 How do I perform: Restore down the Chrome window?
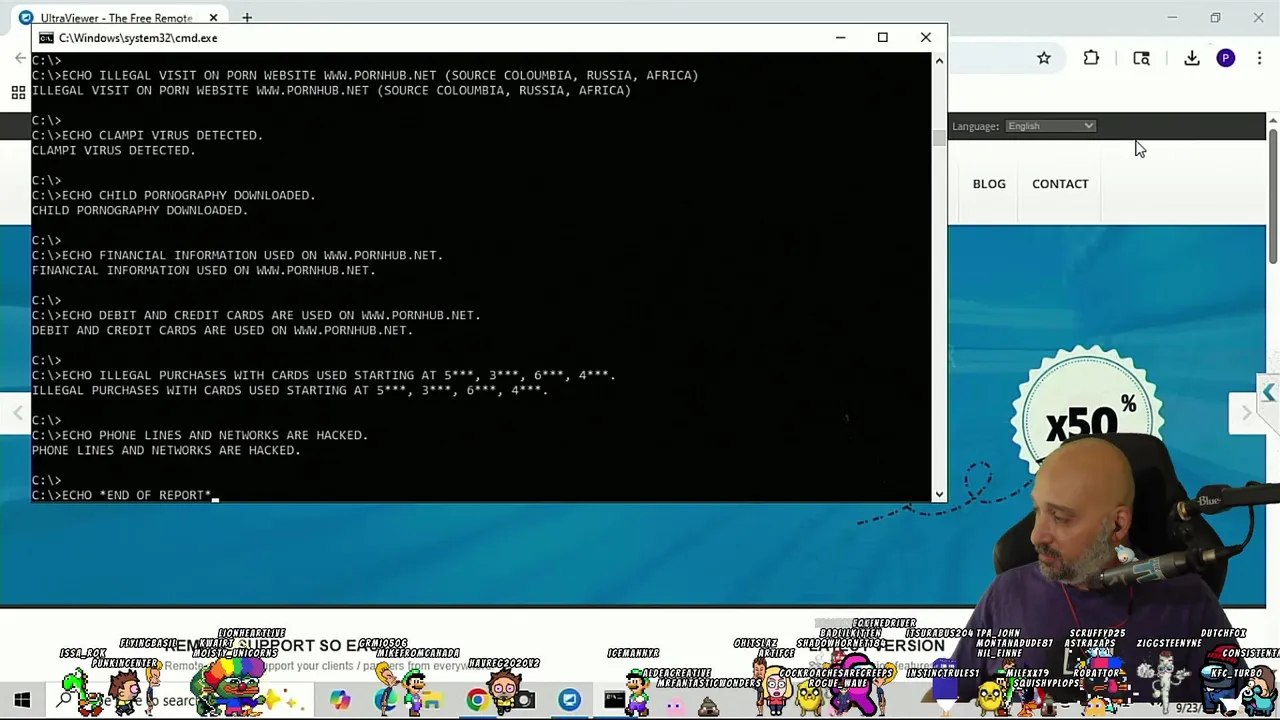pos(1215,17)
